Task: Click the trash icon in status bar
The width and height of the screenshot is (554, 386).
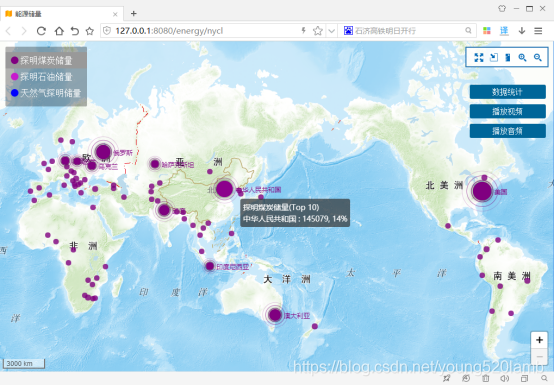Action: 486,378
